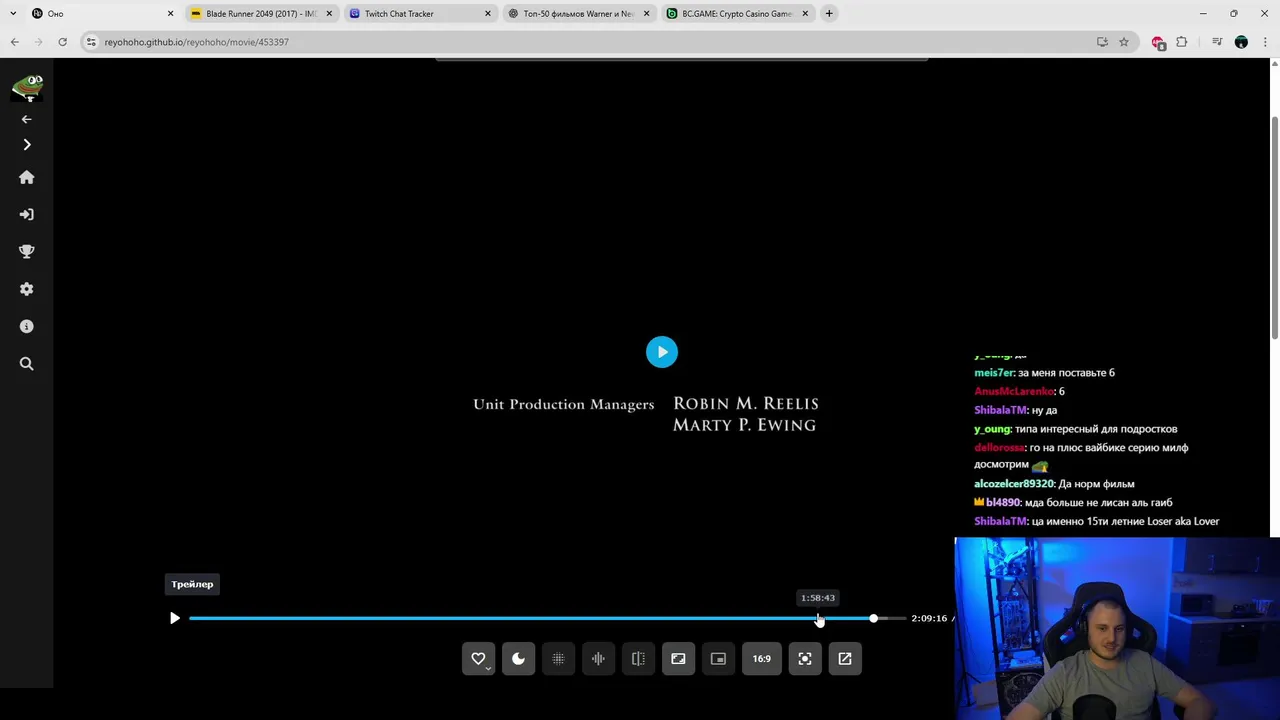The image size is (1280, 720).
Task: Open search from sidebar magnifier
Action: click(27, 364)
